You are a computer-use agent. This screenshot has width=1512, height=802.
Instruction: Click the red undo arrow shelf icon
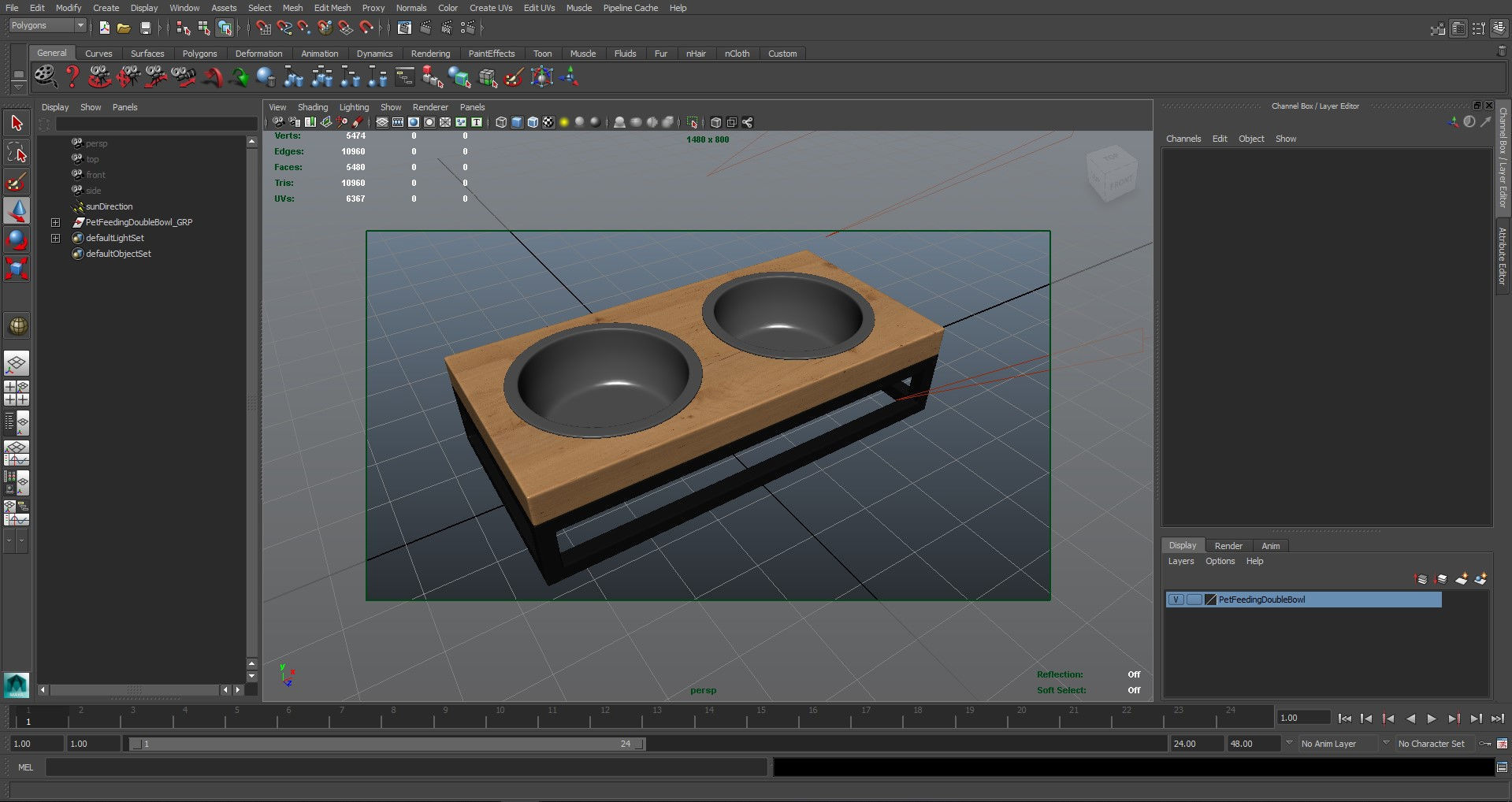point(214,76)
